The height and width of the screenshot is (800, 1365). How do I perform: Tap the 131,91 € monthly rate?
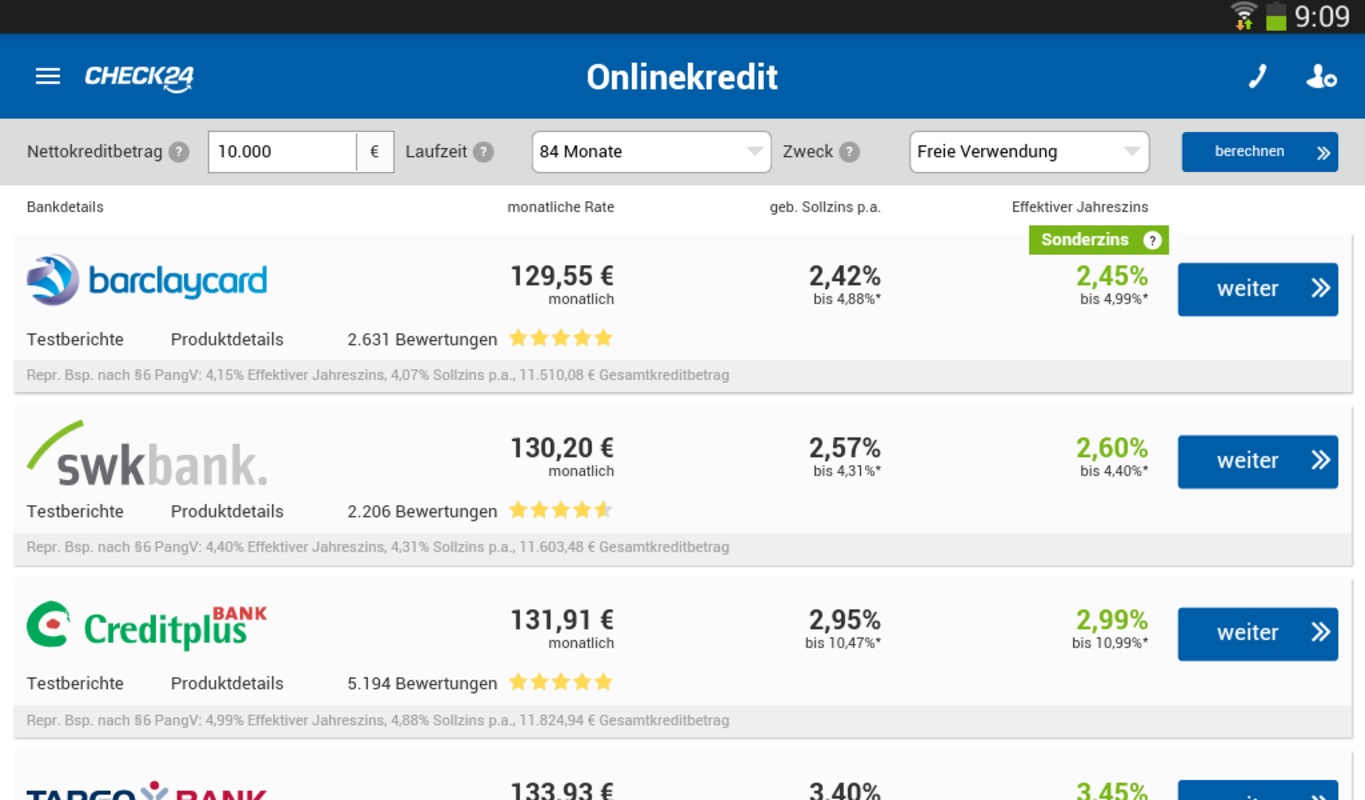[562, 620]
